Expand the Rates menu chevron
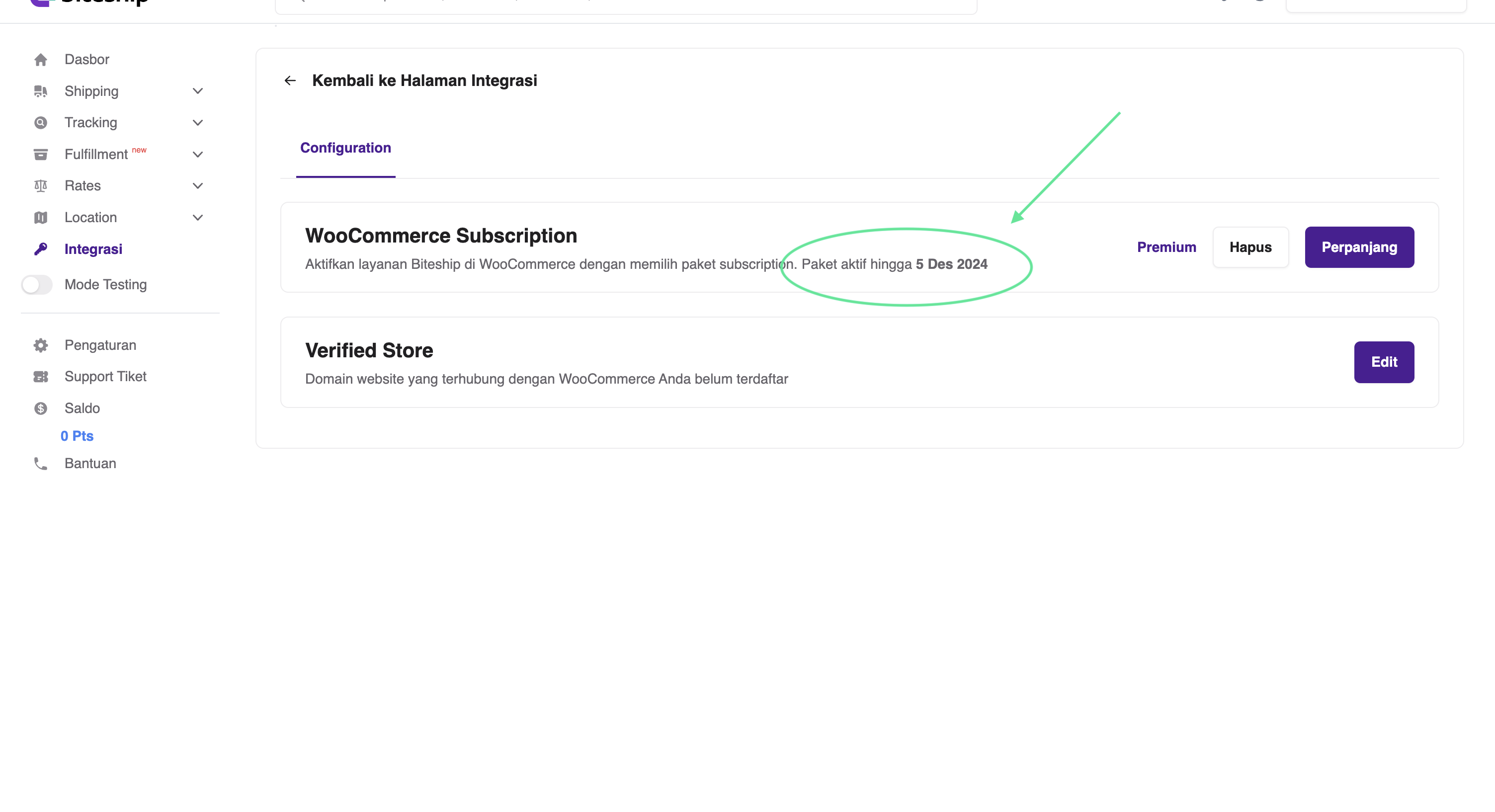1495x812 pixels. [197, 186]
